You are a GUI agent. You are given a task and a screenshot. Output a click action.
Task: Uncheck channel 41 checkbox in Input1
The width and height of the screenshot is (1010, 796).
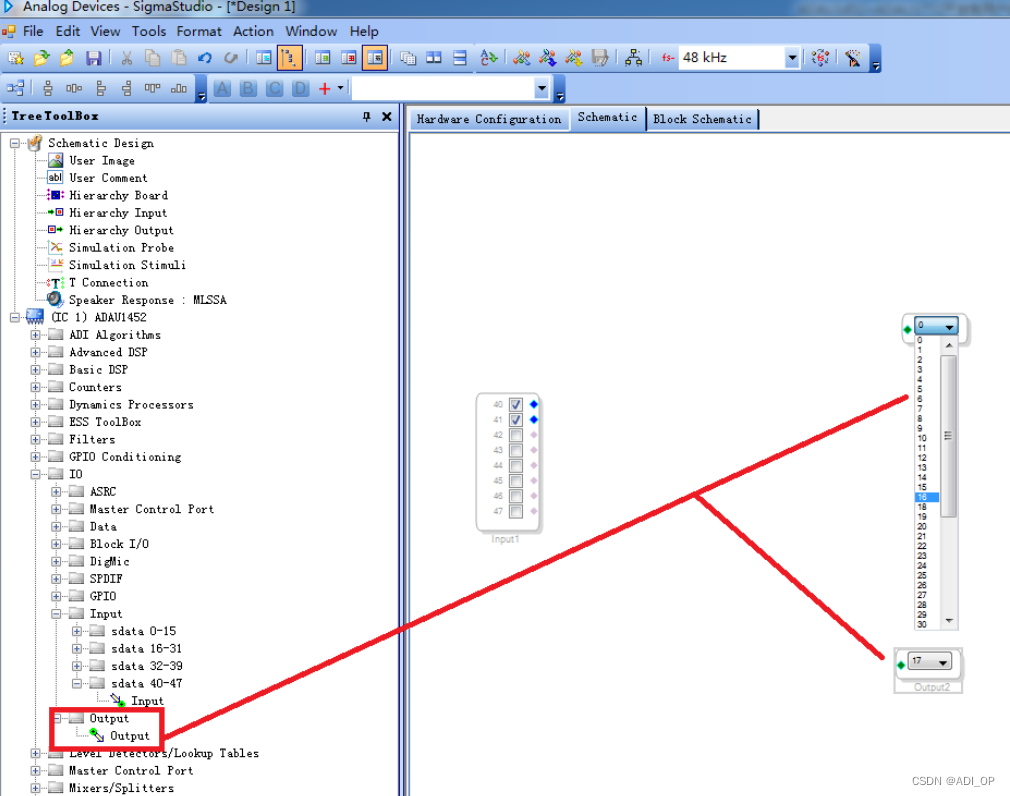point(515,420)
